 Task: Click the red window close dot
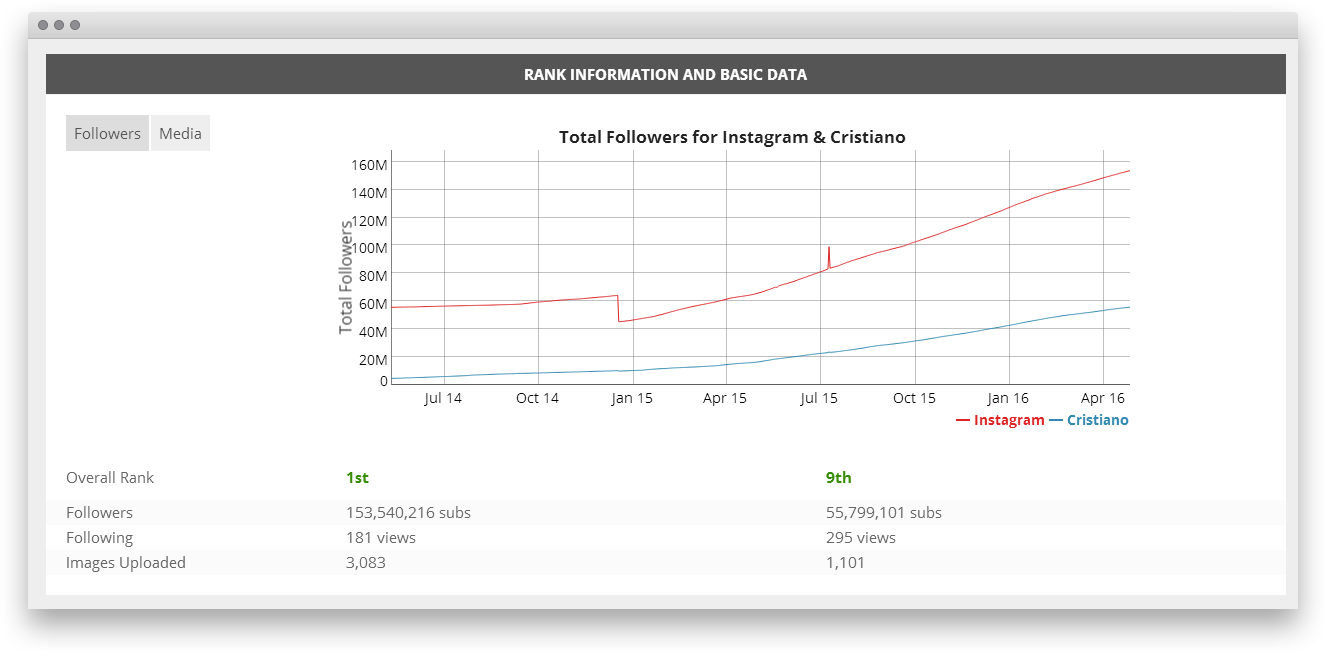tap(43, 25)
